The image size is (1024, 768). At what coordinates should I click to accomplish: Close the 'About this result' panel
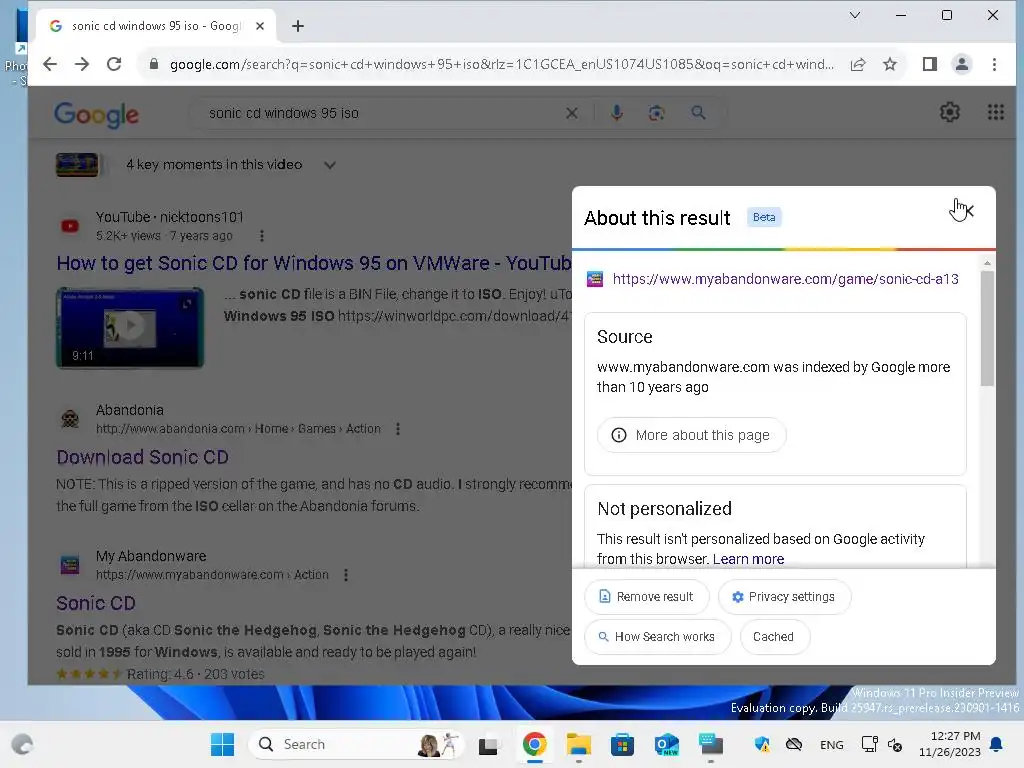pos(968,211)
